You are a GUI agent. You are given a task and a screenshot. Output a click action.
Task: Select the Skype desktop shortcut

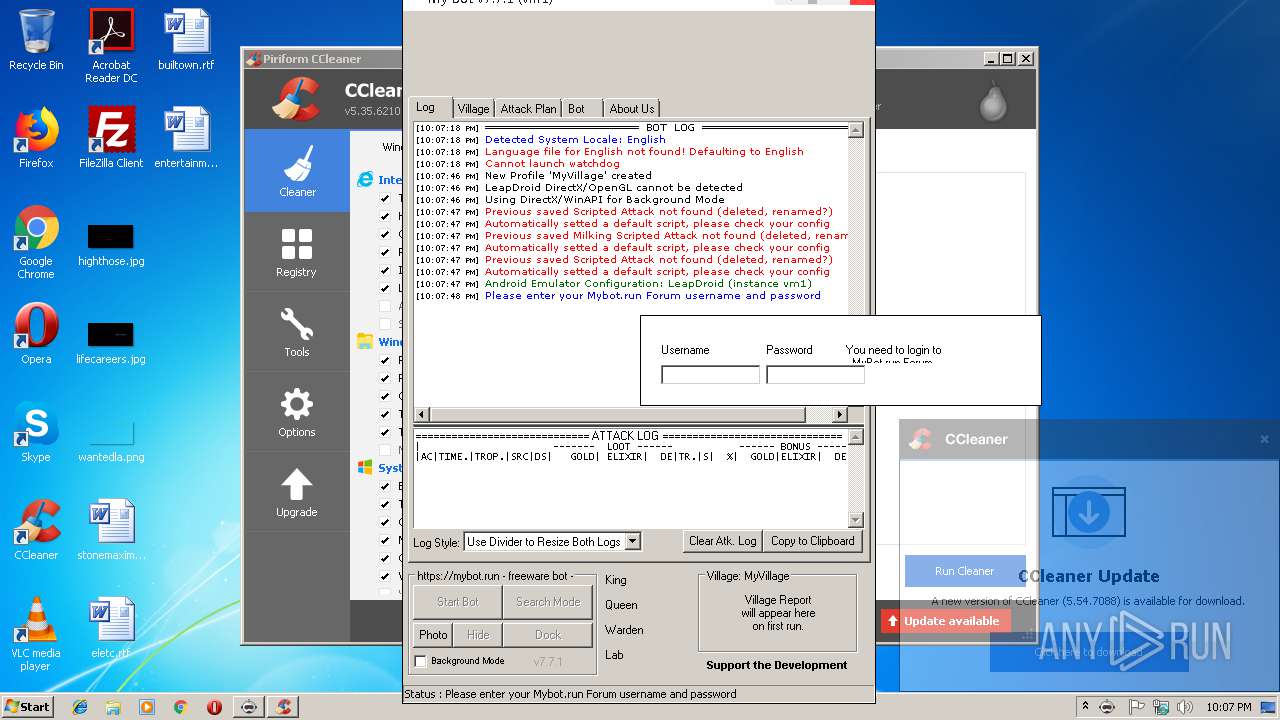point(36,432)
